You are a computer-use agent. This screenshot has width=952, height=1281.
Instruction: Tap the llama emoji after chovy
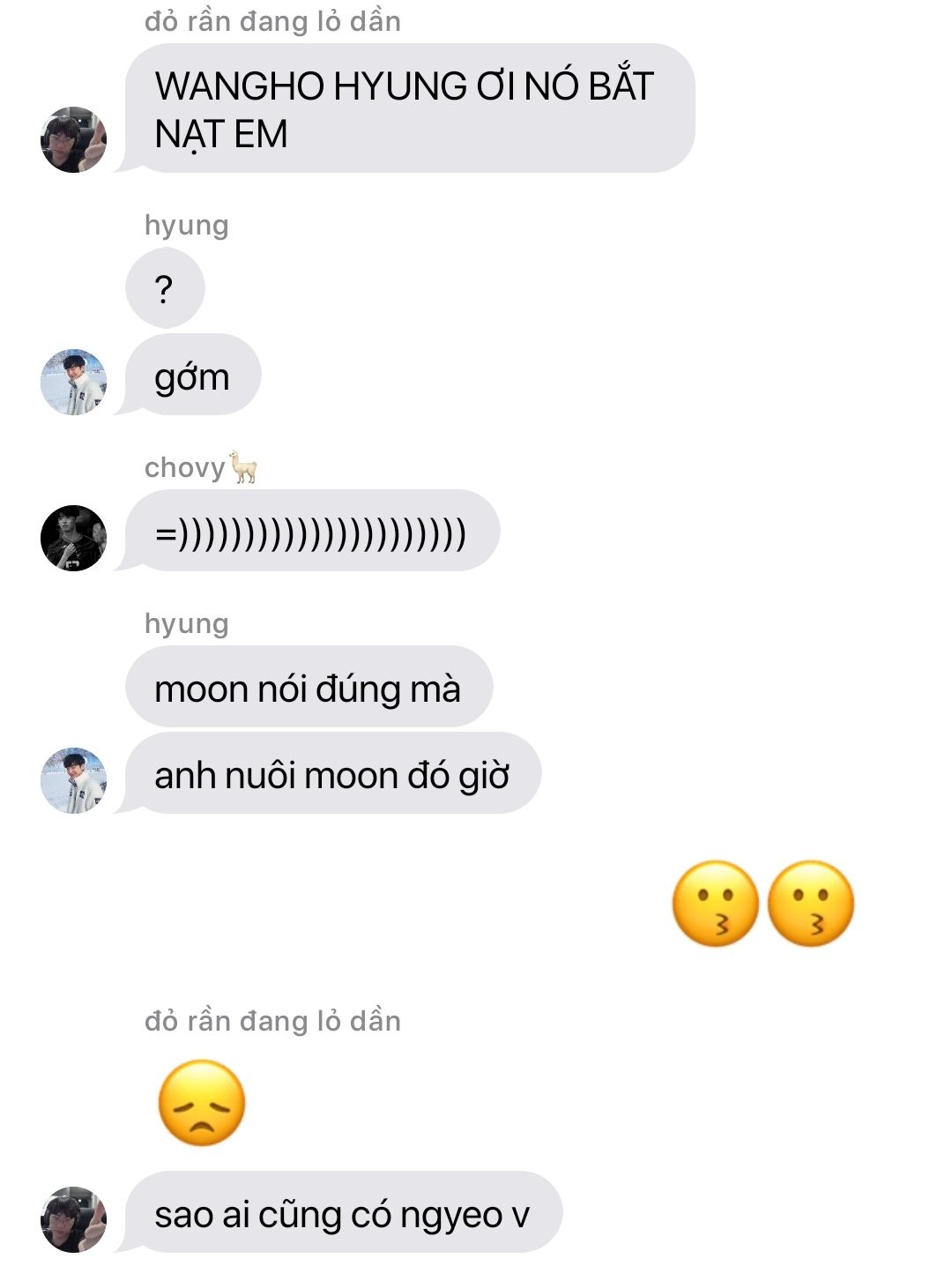tap(244, 467)
